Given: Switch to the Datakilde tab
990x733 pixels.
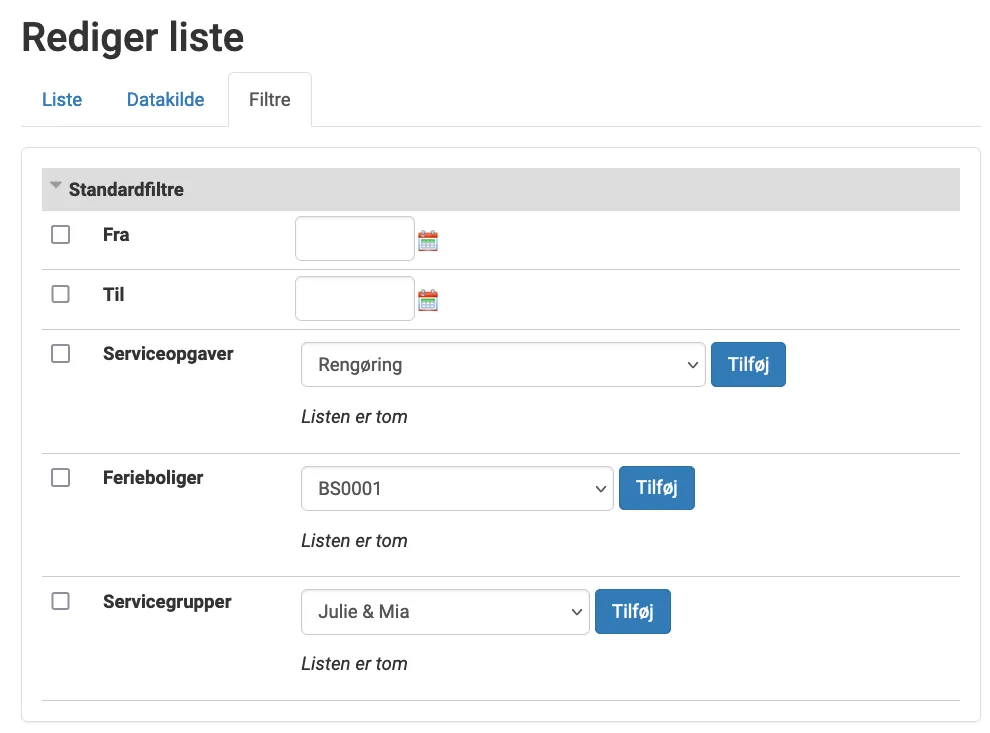Looking at the screenshot, I should [165, 99].
